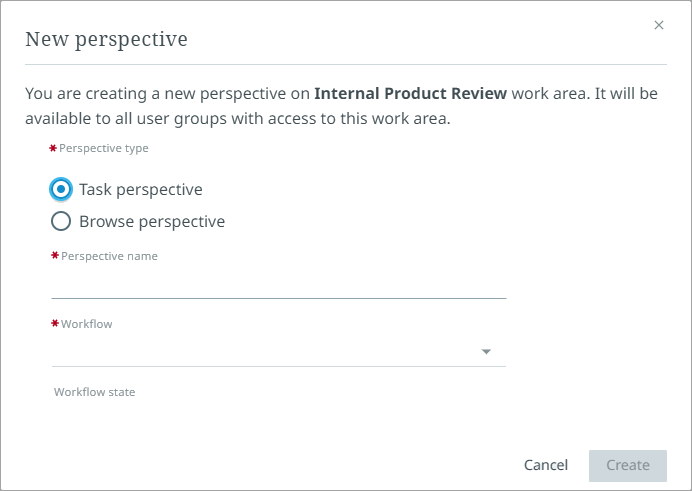Click the 'New perspective' dialog title
Screen dimensions: 692x491
point(106,39)
